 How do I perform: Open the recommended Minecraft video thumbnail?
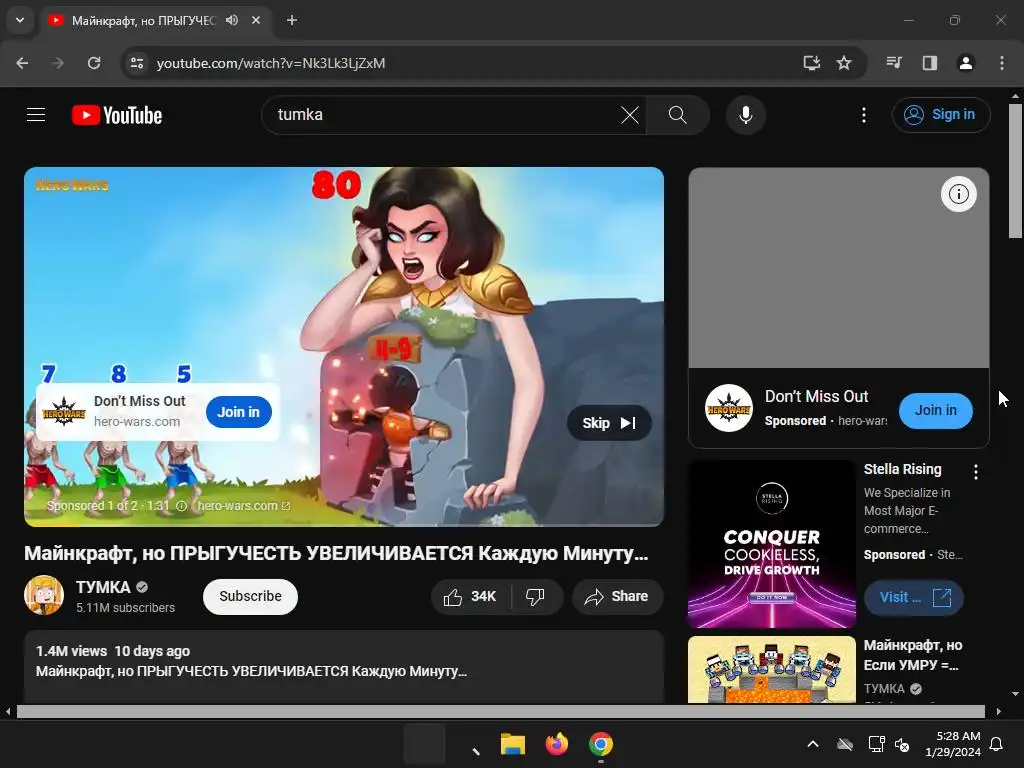[x=772, y=670]
